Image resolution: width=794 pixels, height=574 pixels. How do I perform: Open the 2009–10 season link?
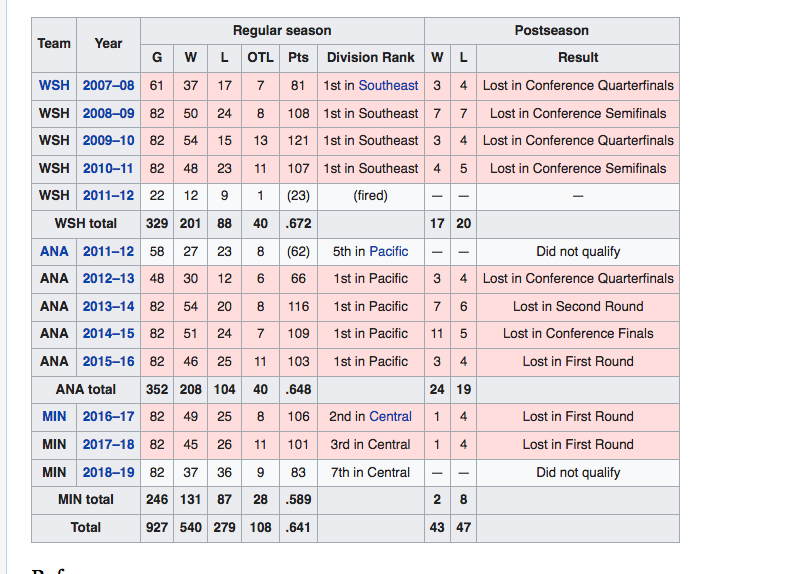point(108,141)
